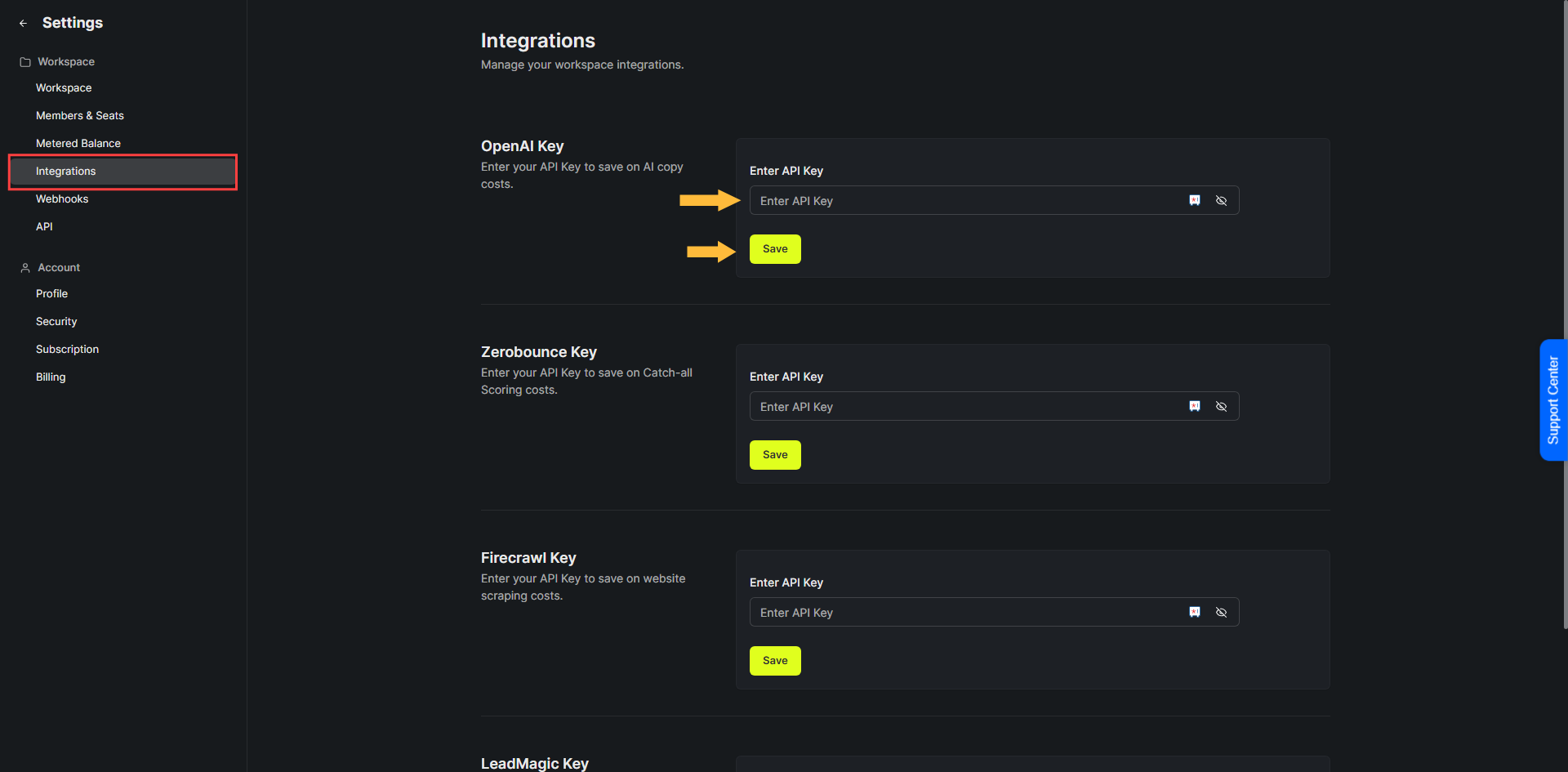Click the Settings title text
The height and width of the screenshot is (772, 1568).
(73, 23)
